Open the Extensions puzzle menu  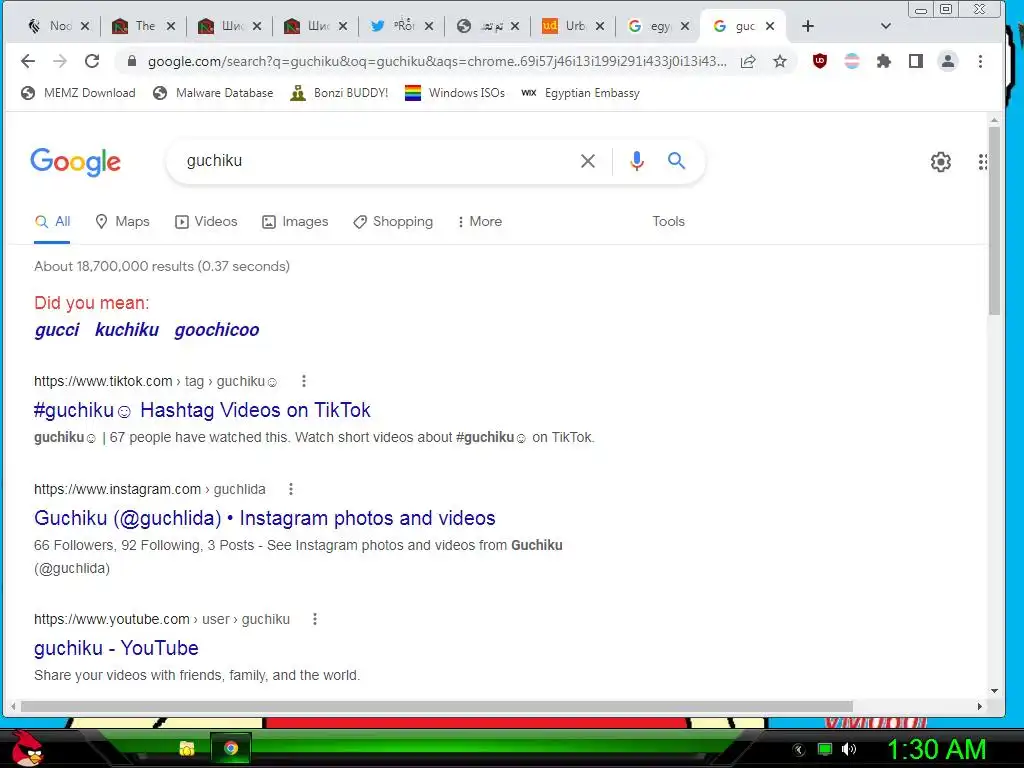point(884,61)
